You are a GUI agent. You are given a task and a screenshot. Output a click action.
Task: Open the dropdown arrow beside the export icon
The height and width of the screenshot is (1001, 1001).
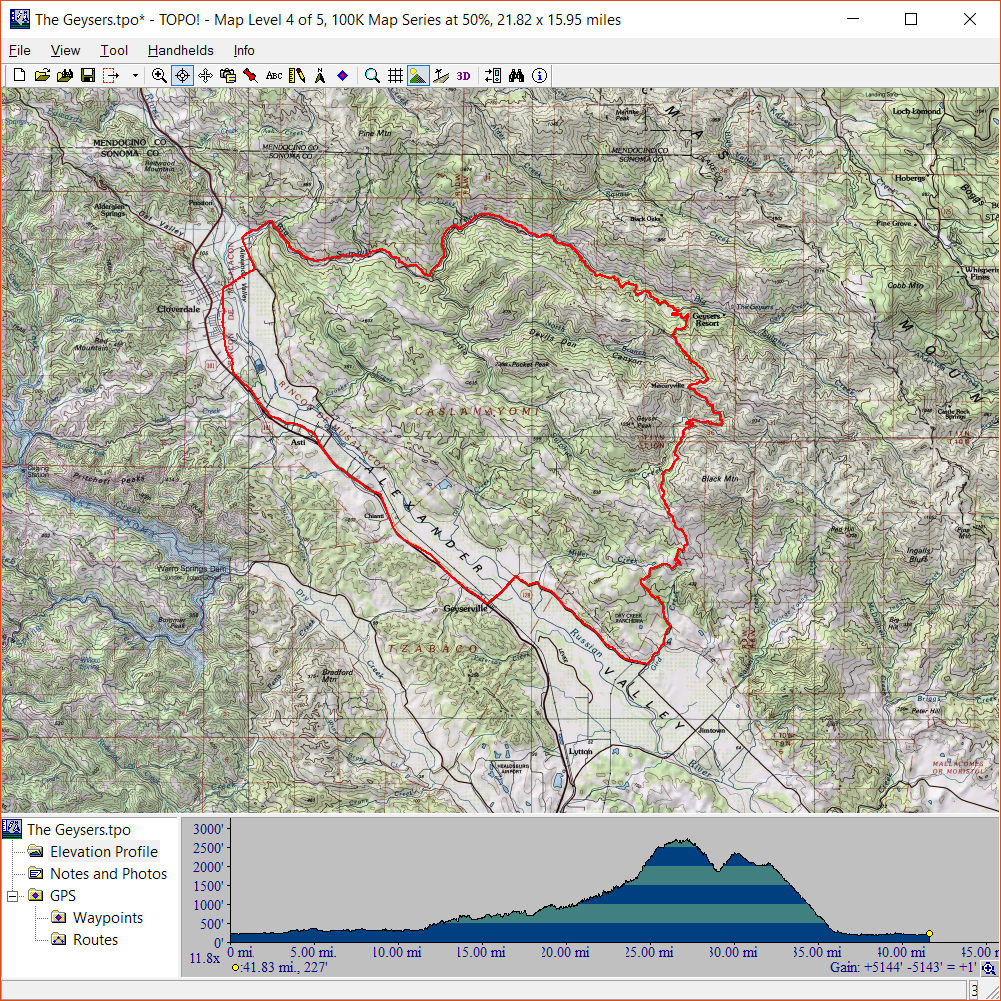click(135, 75)
